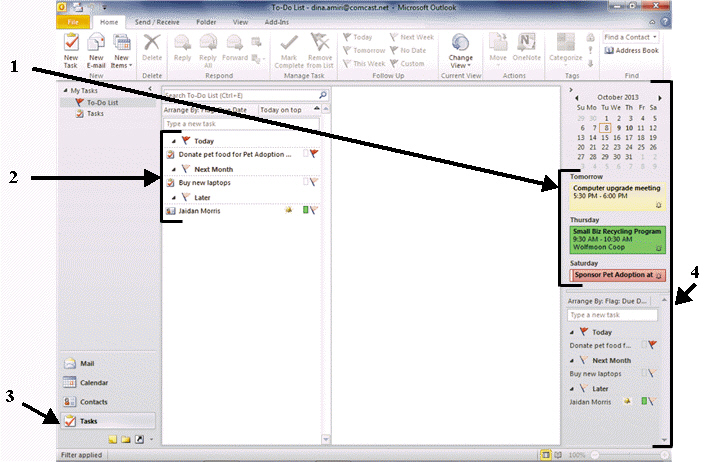Switch to the Send / Receive tab
The width and height of the screenshot is (704, 462).
[x=157, y=22]
